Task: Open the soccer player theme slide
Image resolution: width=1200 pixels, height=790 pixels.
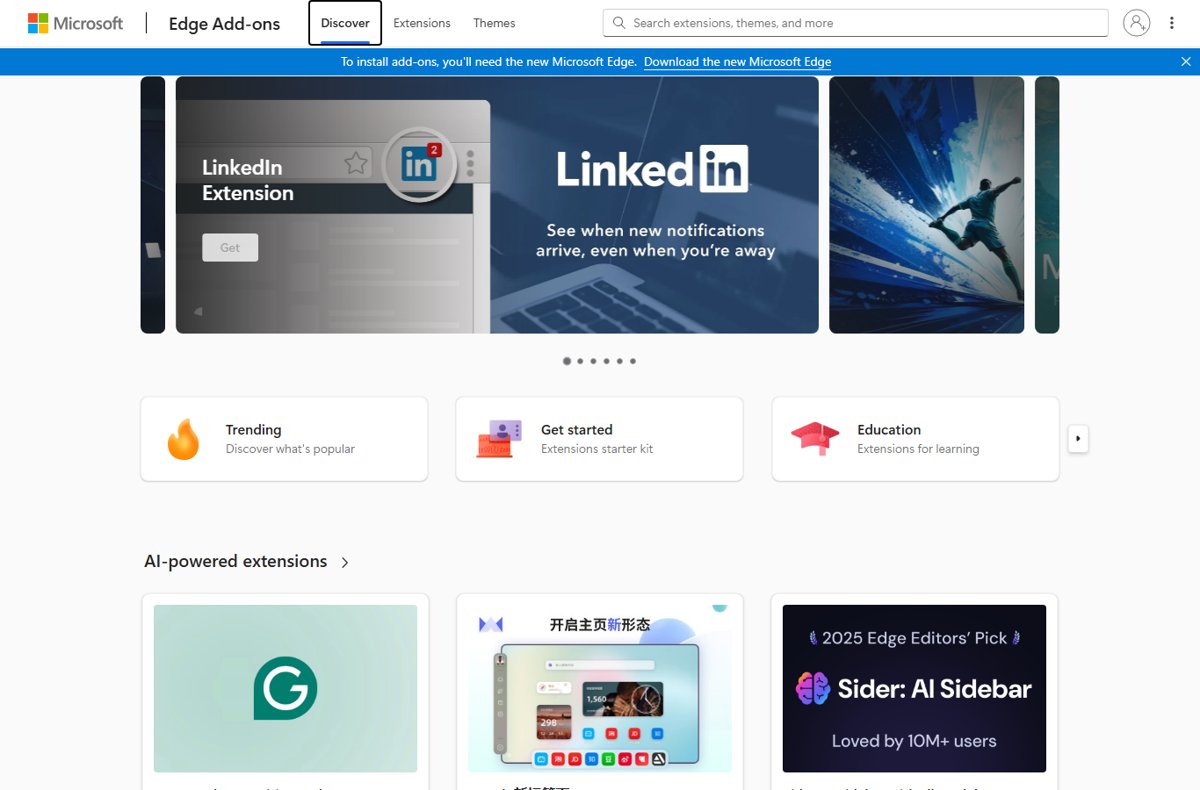Action: (927, 205)
